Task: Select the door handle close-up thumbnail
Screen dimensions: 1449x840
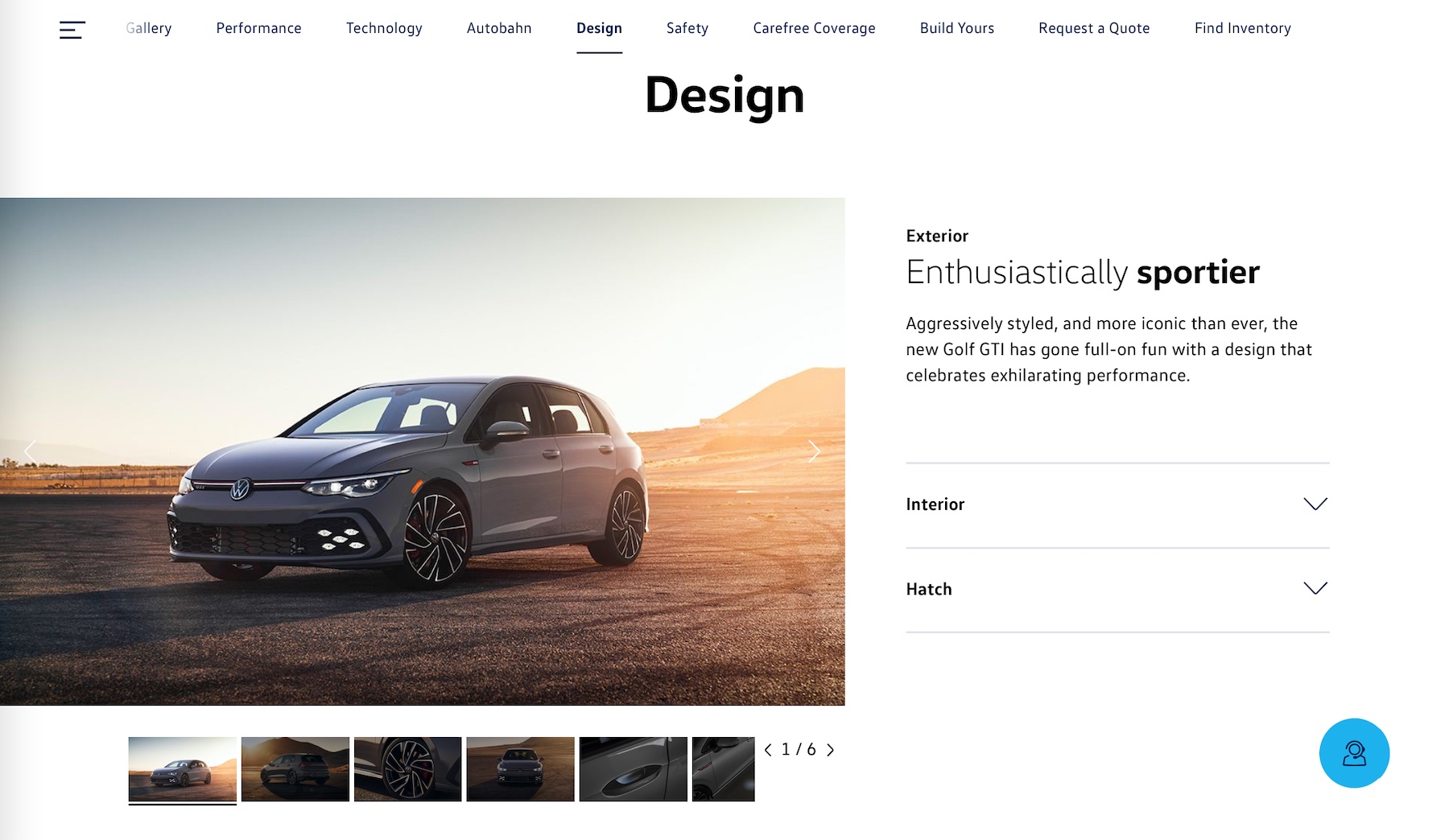Action: [x=634, y=768]
